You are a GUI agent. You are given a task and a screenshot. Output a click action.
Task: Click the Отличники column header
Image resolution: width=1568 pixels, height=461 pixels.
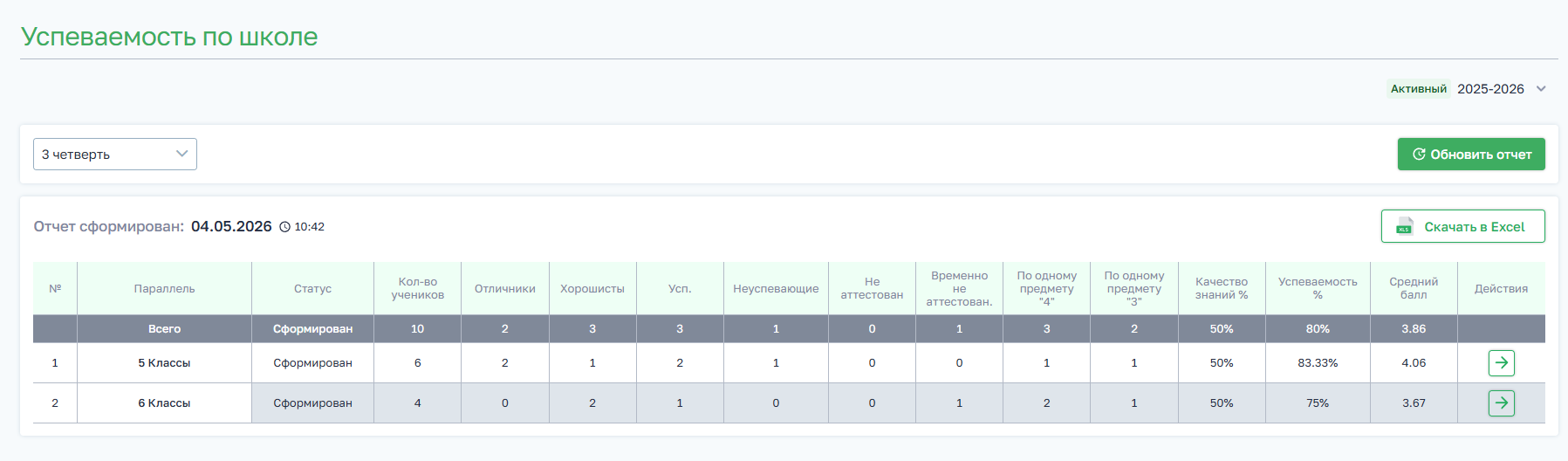tap(505, 288)
